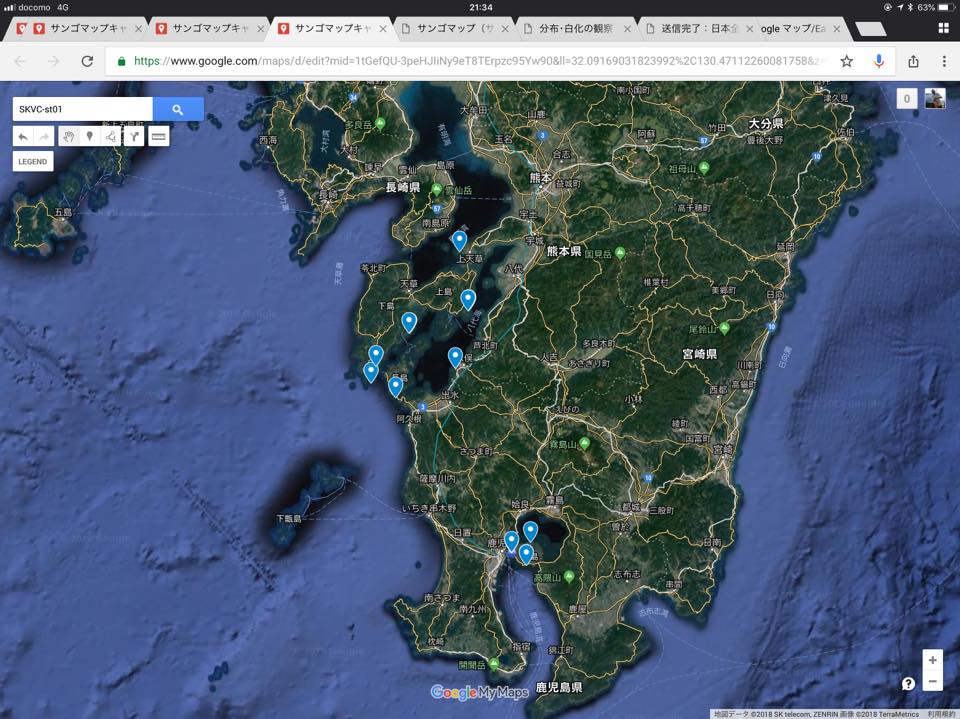Bookmark this page with the star icon
Image resolution: width=960 pixels, height=719 pixels.
tap(847, 61)
